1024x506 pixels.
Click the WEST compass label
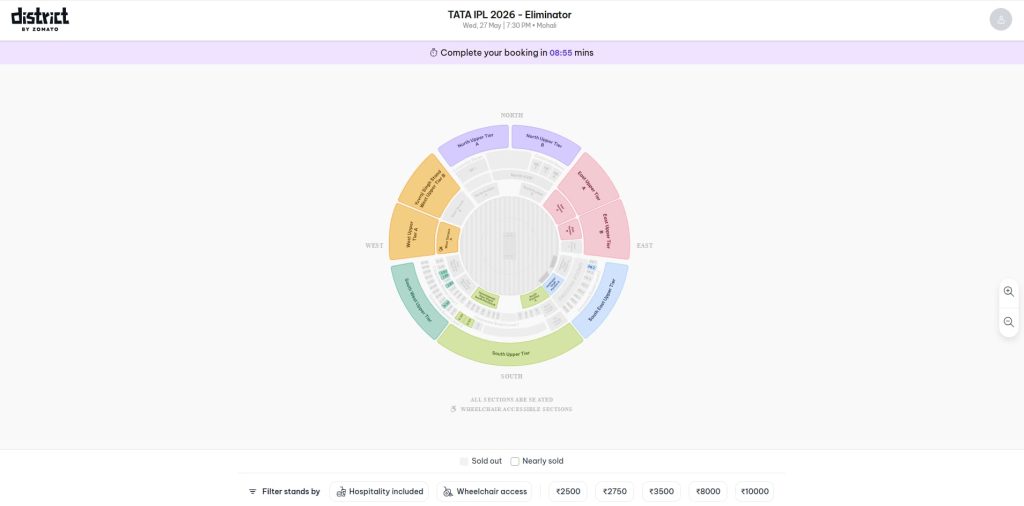[374, 245]
